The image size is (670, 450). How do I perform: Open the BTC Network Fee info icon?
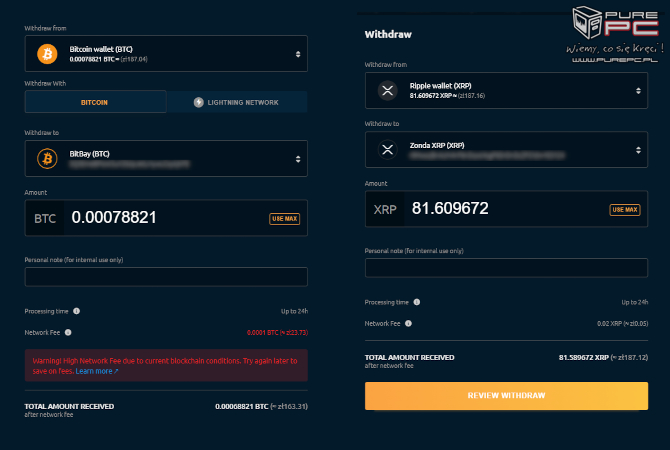click(x=68, y=332)
